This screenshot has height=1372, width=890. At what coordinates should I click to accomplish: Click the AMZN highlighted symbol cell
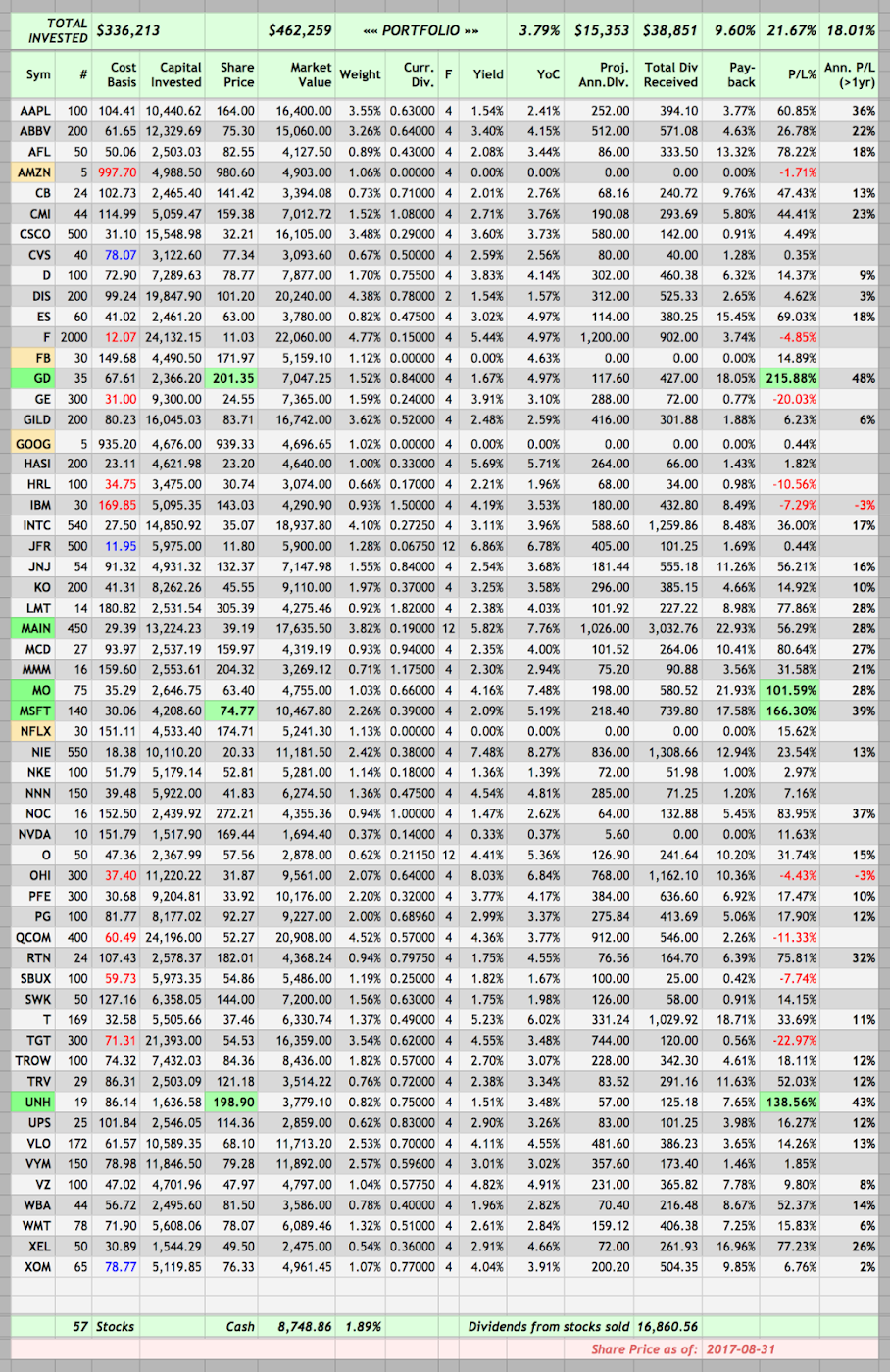click(35, 172)
